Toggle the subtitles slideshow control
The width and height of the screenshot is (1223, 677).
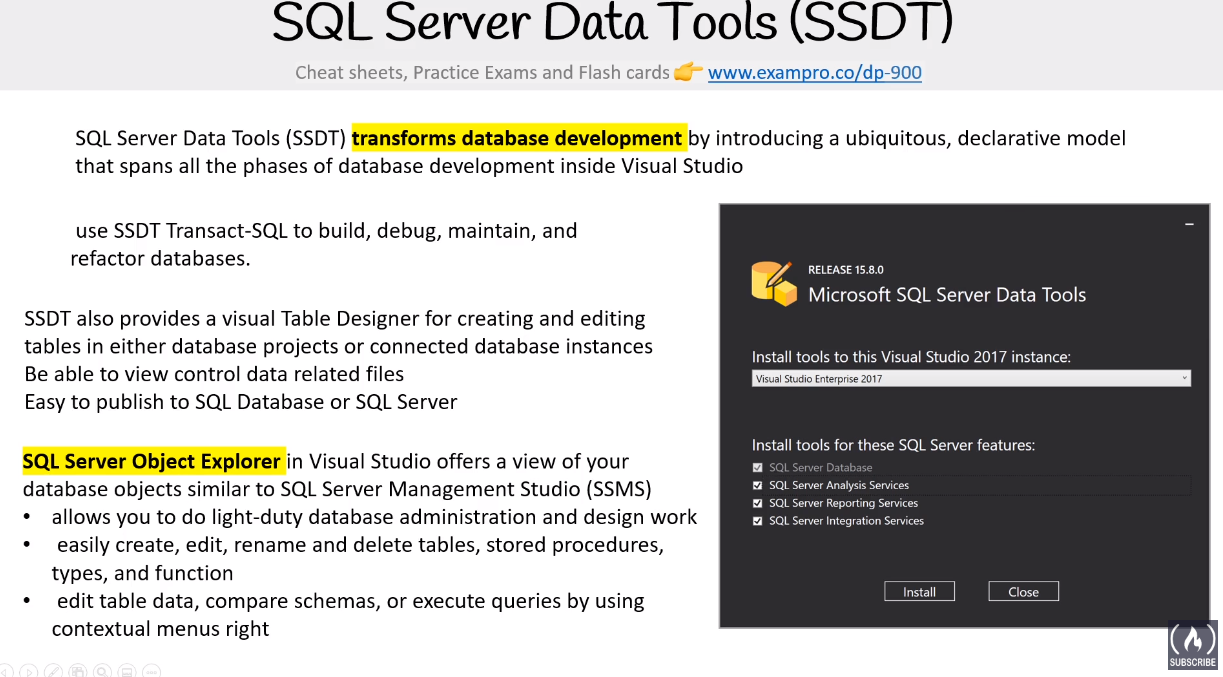click(x=127, y=671)
